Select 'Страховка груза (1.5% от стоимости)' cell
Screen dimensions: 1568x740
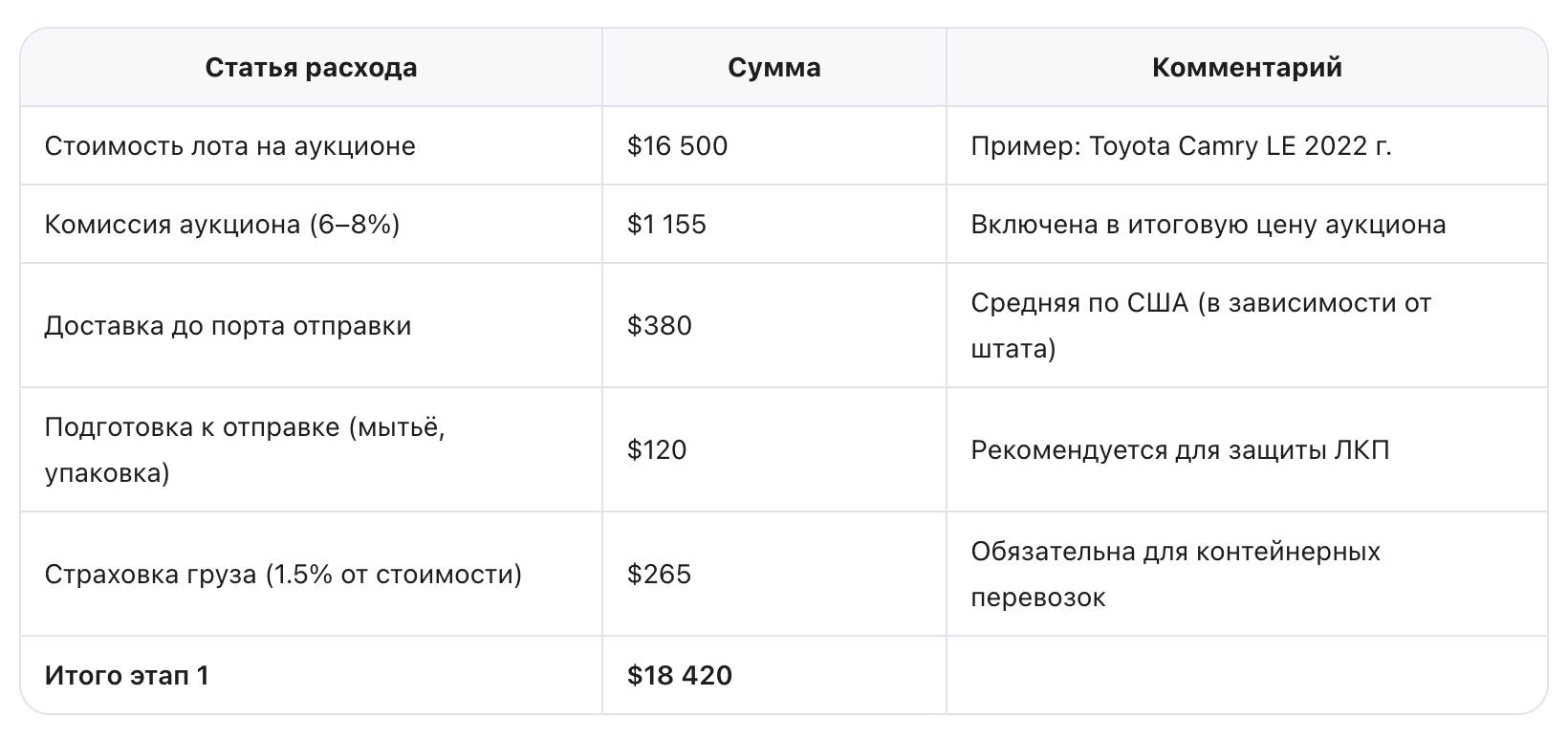(283, 575)
